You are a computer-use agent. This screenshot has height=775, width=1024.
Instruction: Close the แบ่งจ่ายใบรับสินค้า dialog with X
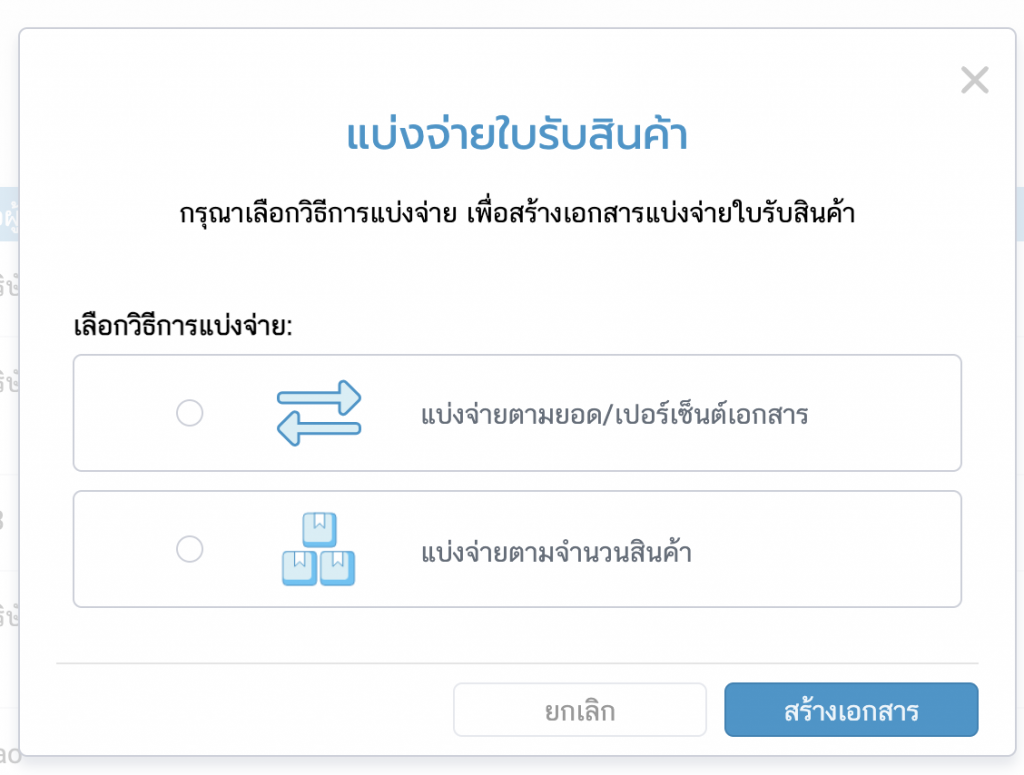[974, 80]
